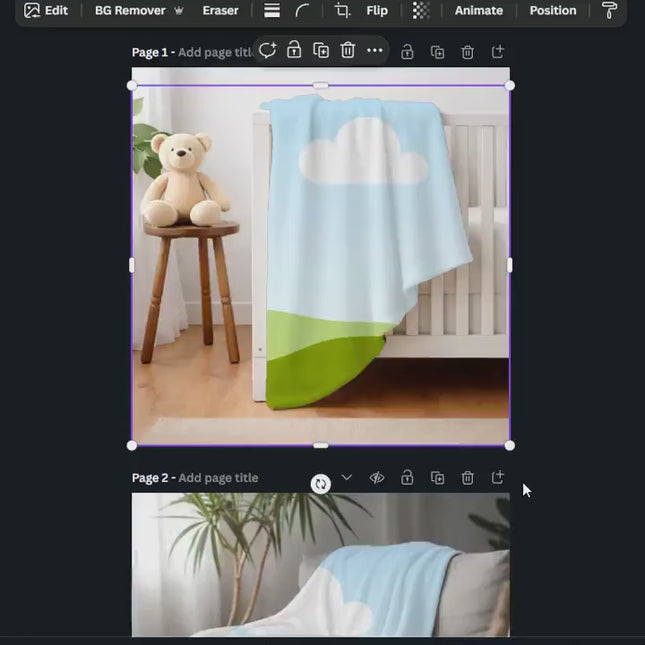Viewport: 645px width, 645px height.
Task: Open the Animate panel
Action: coord(479,10)
